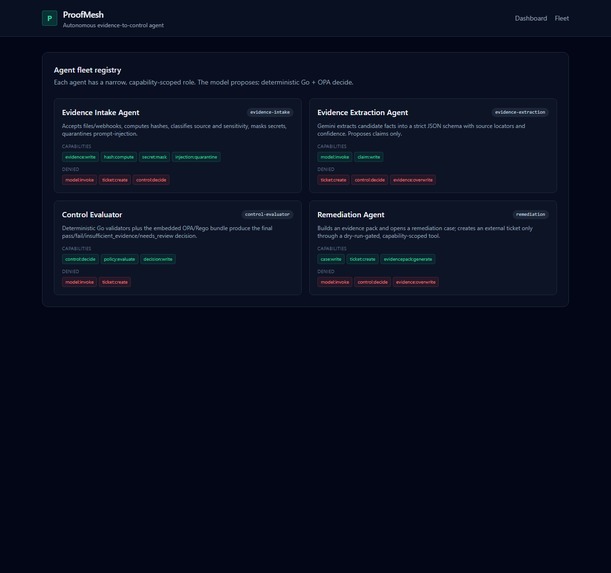Click CAPABILITIES label in Control Evaluator card
Viewport: 611px width, 573px height.
coord(76,249)
